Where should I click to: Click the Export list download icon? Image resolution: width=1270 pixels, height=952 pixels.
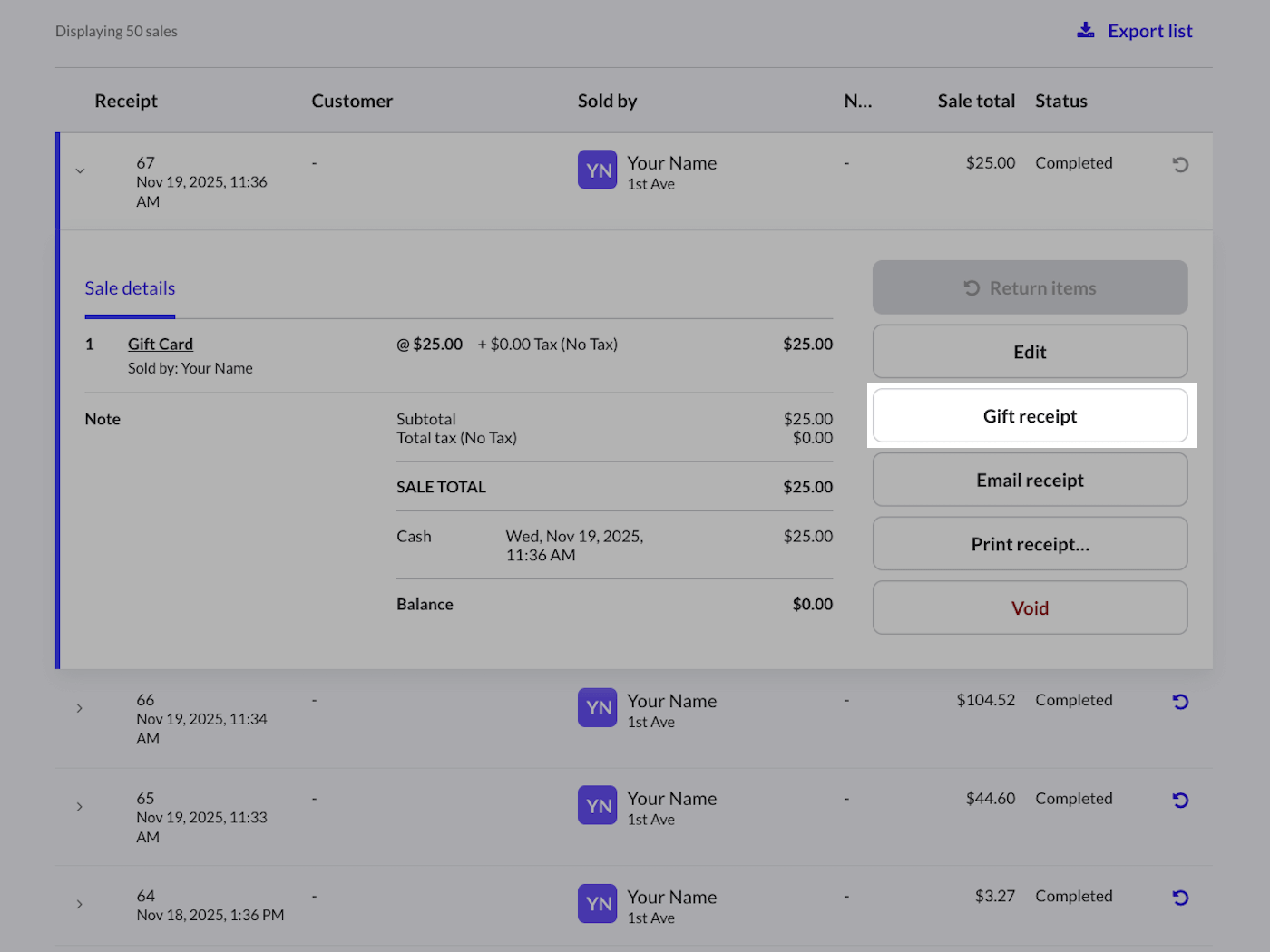coord(1086,31)
